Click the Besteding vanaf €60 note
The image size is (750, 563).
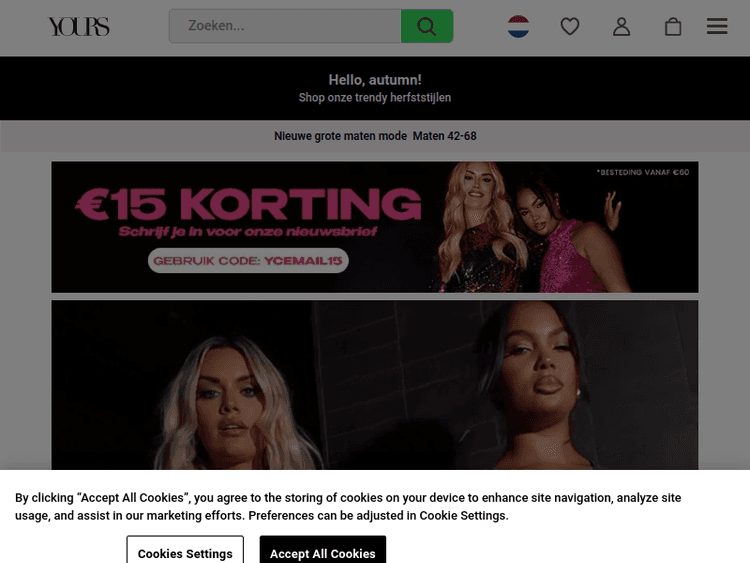[x=643, y=172]
